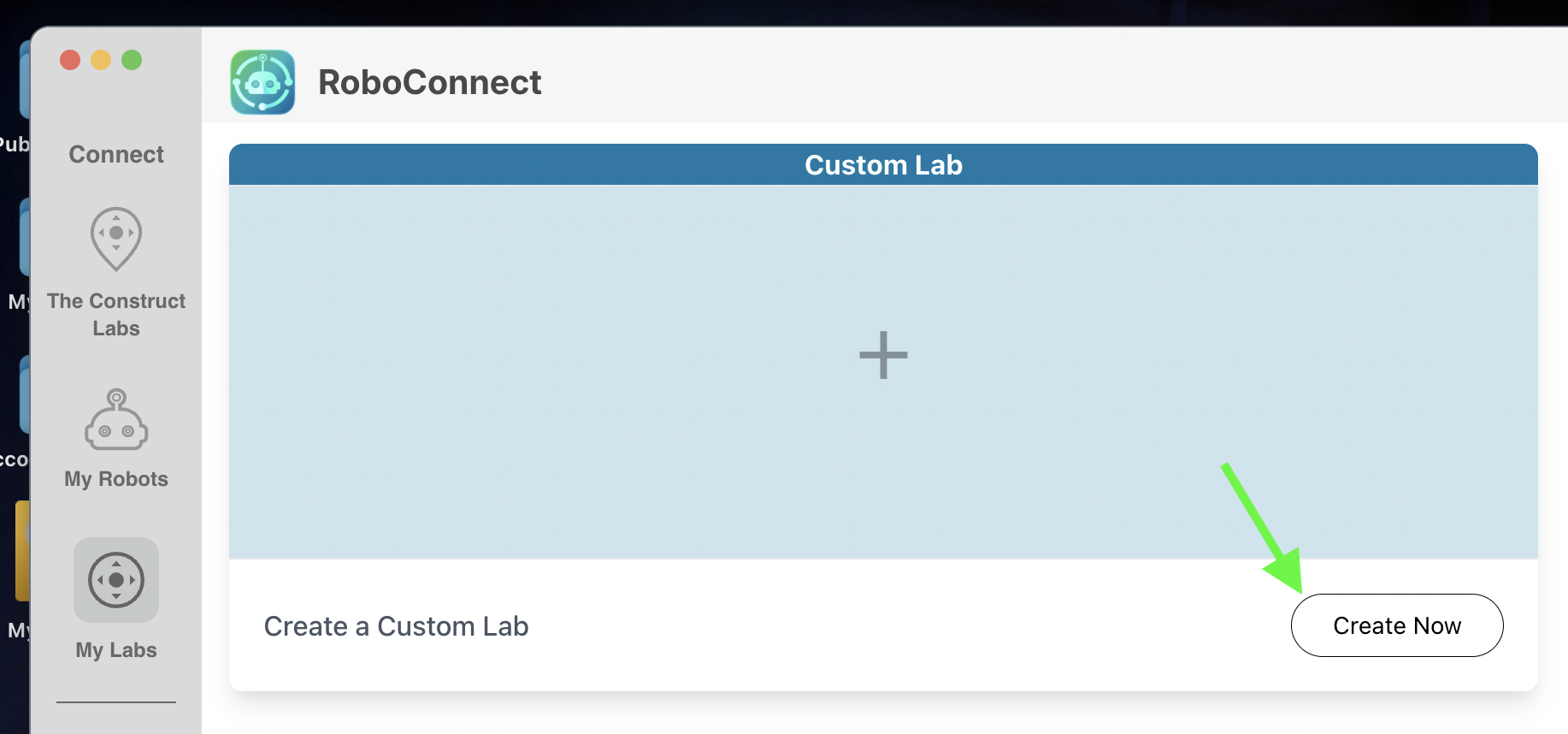Click the My Robots sidebar label
Screen dimensions: 1568x734
pyautogui.click(x=116, y=479)
